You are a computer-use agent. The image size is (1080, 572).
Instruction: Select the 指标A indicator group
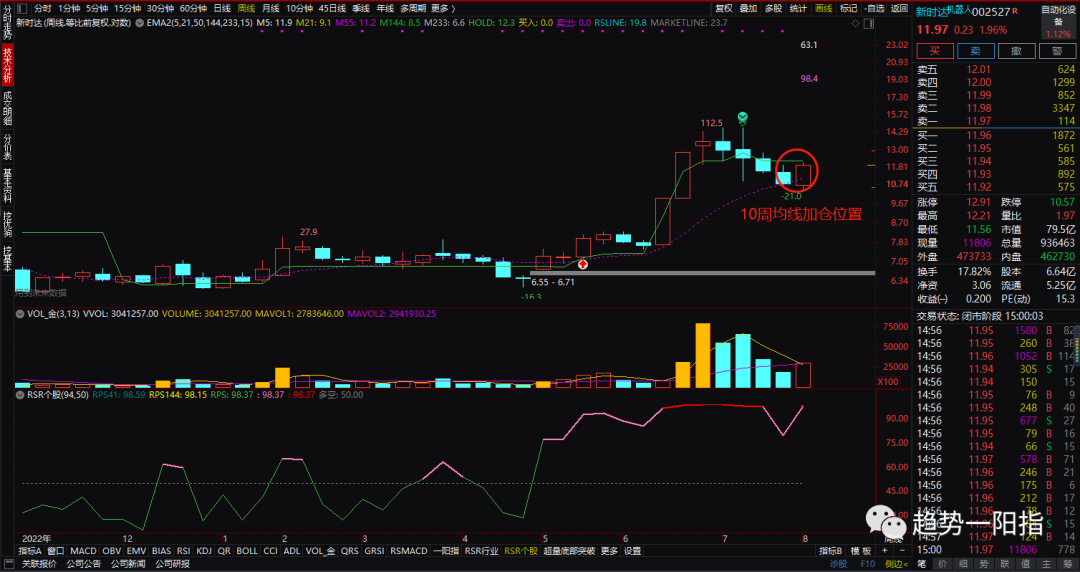[x=30, y=551]
